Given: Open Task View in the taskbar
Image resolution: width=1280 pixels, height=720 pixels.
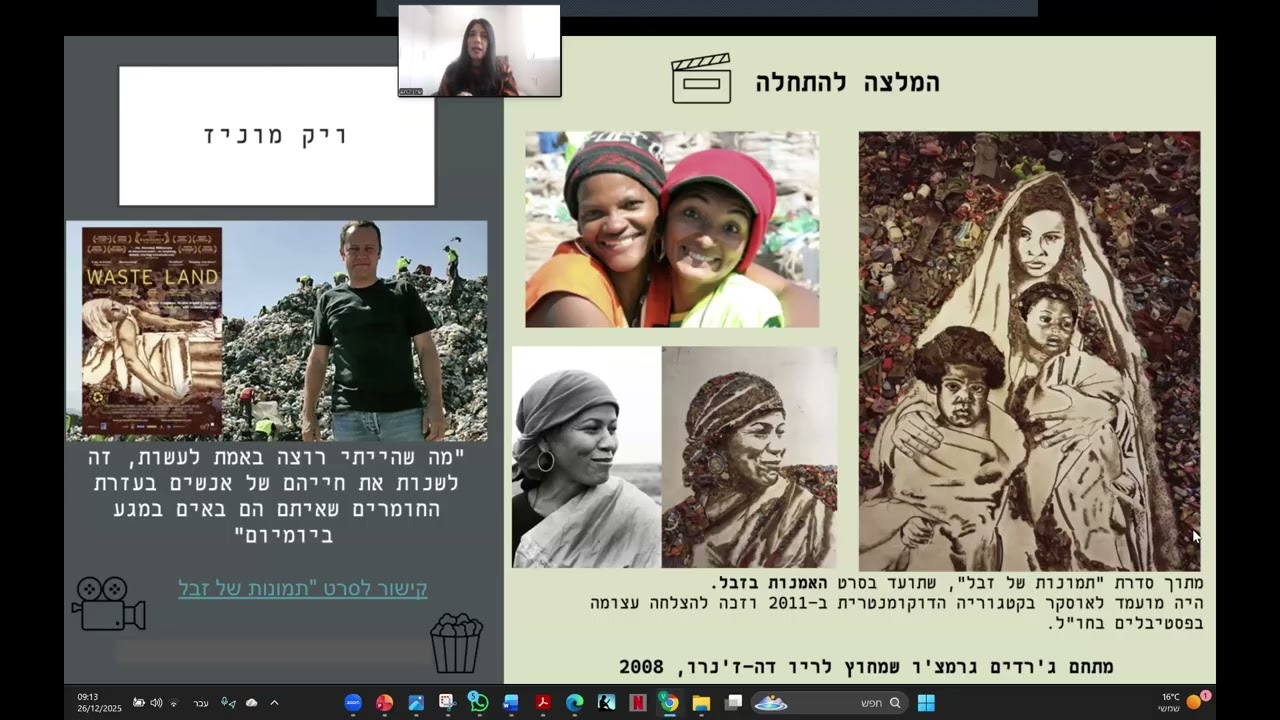Looking at the screenshot, I should click(x=733, y=703).
